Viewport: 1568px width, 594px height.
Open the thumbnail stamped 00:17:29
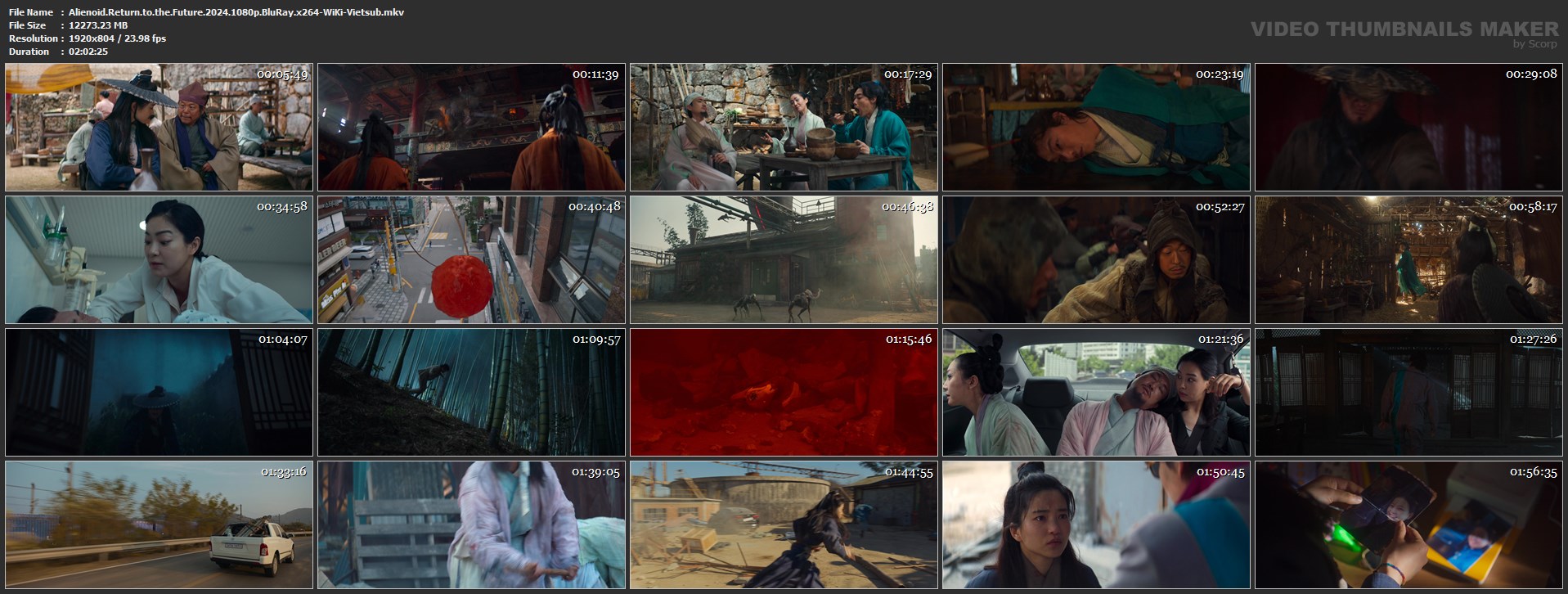[x=784, y=128]
